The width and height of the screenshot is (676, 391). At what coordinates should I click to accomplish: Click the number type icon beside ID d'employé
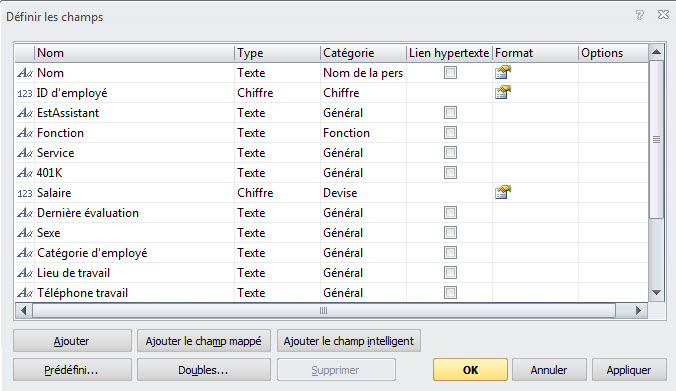pos(25,93)
